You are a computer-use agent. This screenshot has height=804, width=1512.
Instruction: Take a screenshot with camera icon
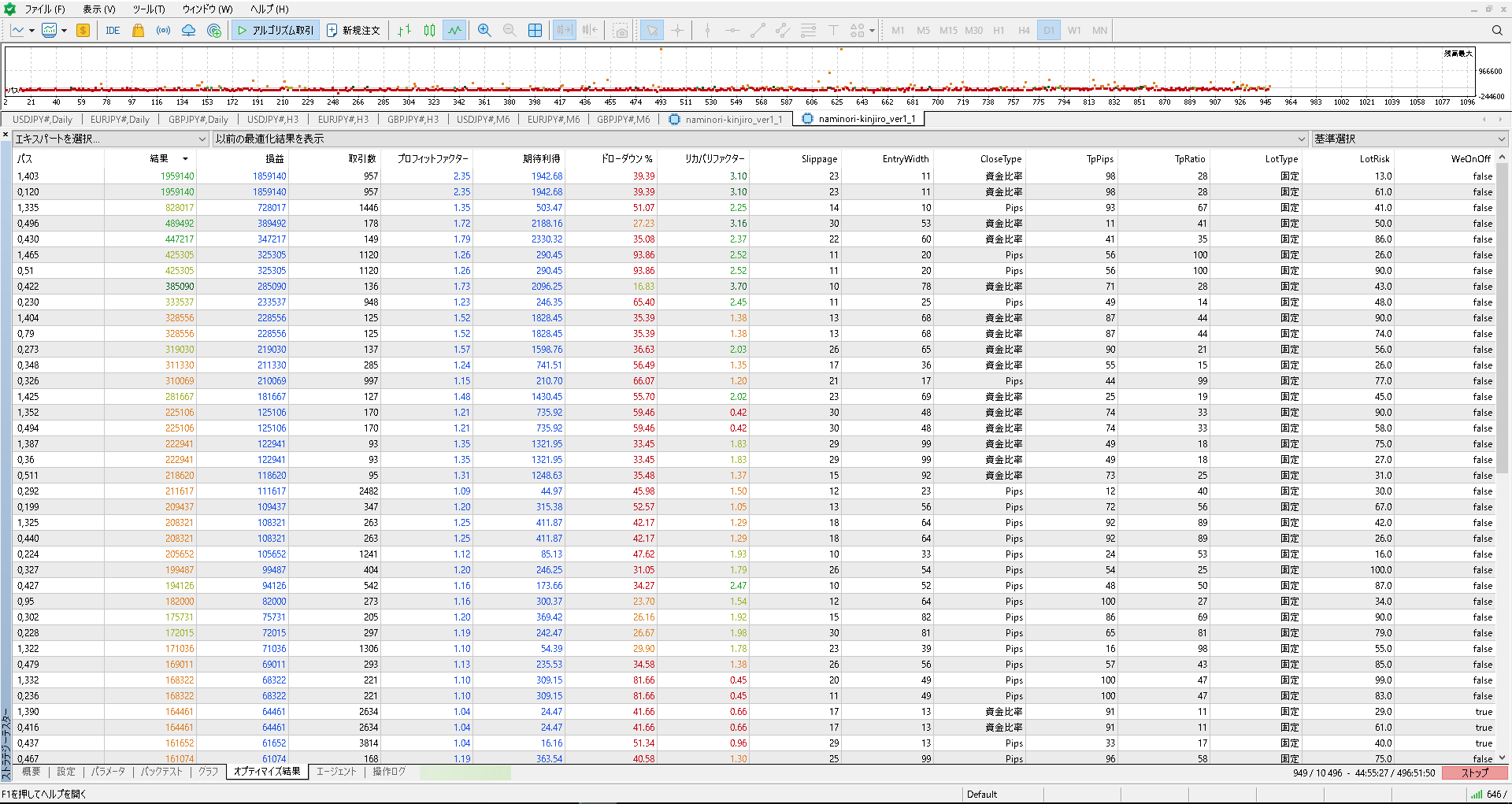[621, 31]
